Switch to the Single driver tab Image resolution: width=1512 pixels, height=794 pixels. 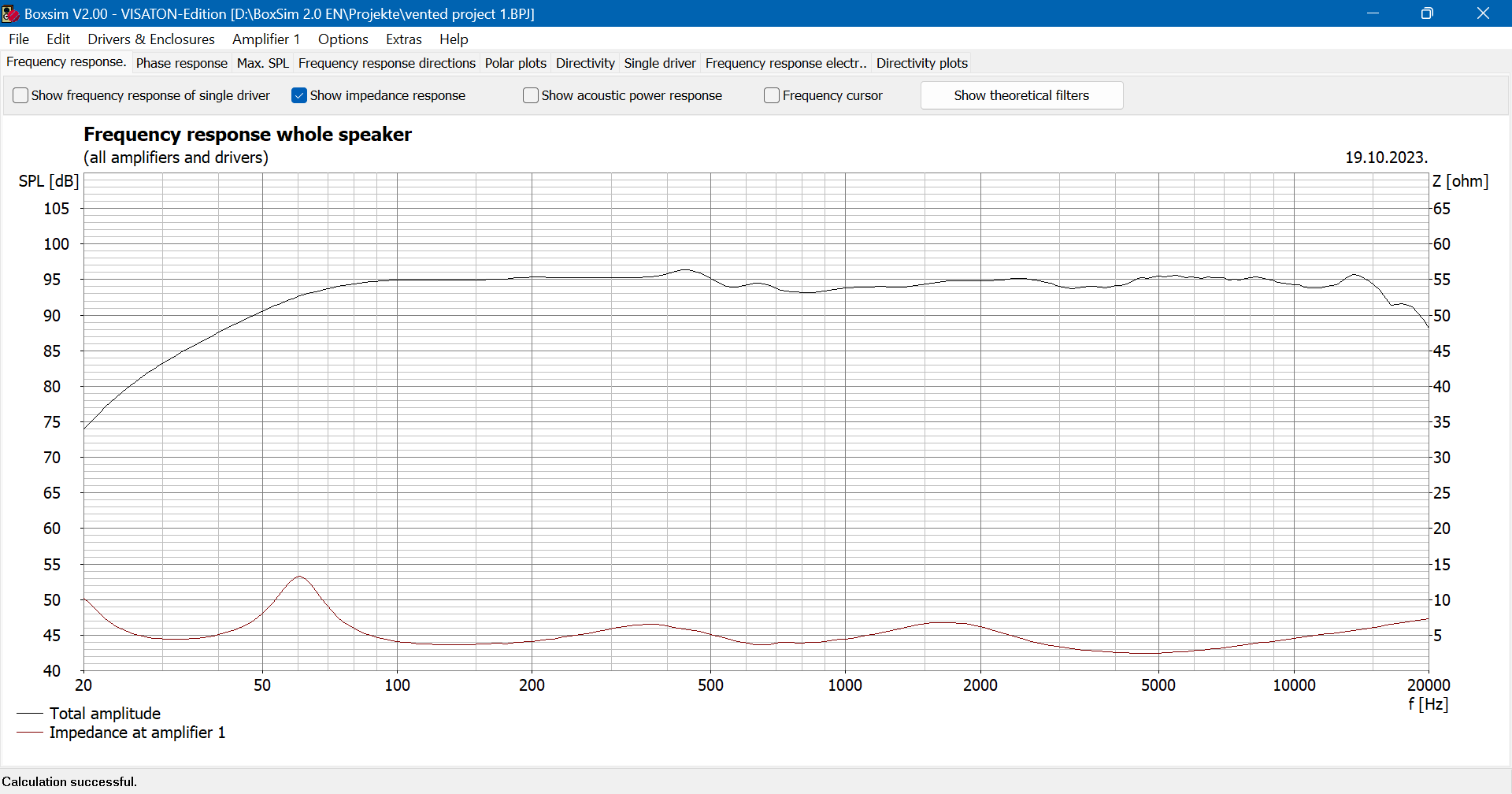[660, 63]
